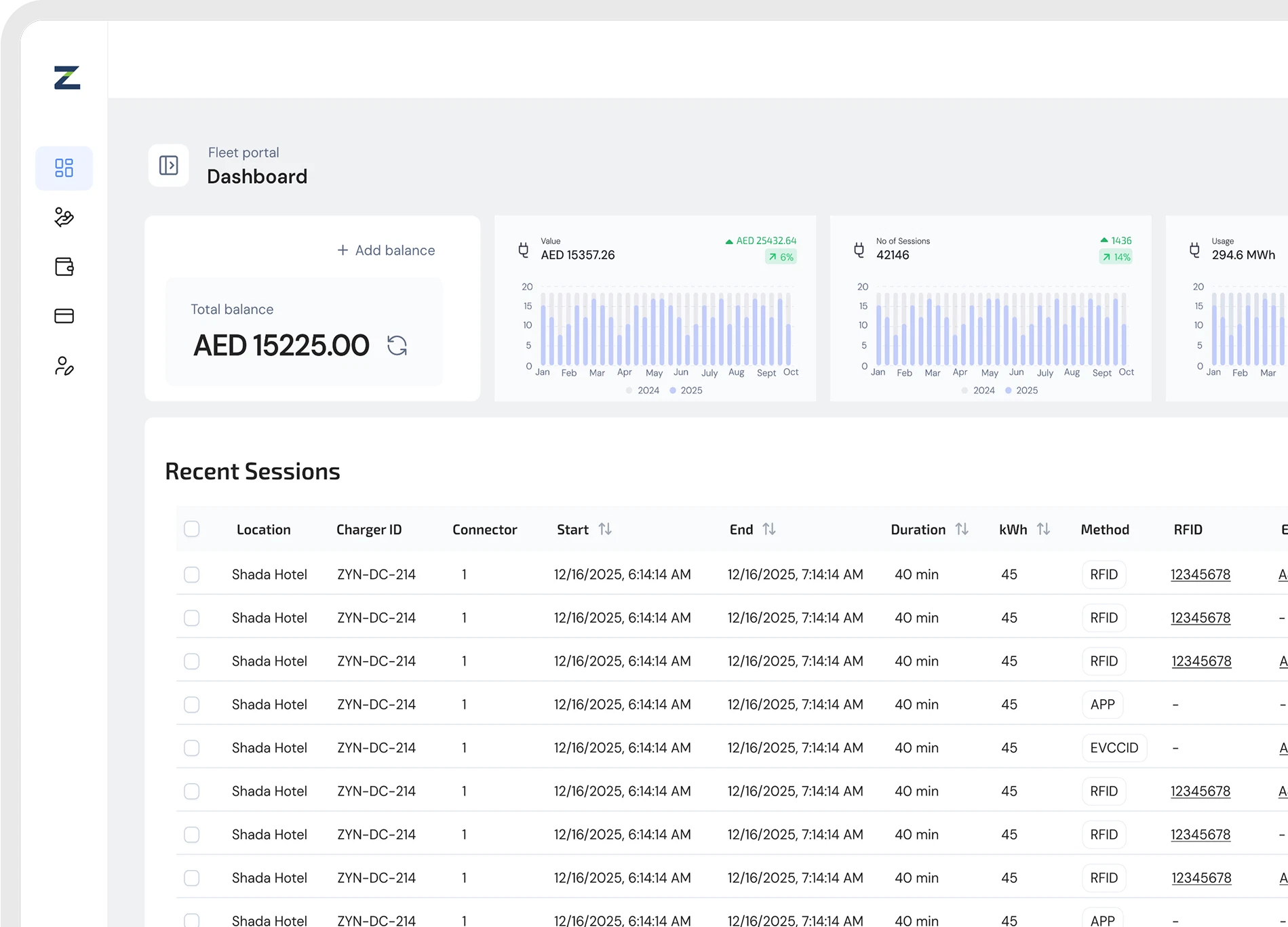1288x927 pixels.
Task: Click the plug icon in Usage card
Action: (1194, 250)
